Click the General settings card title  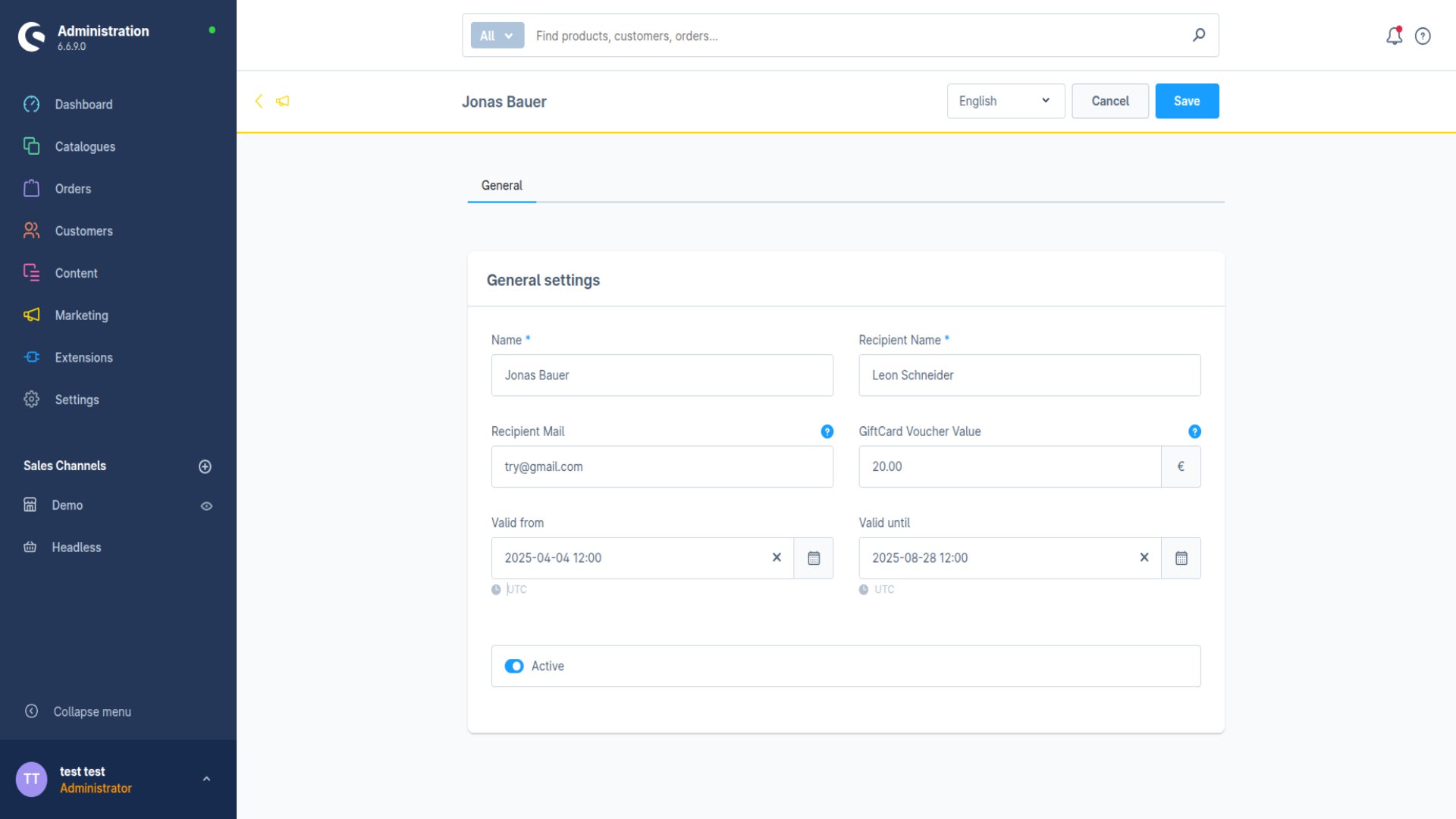tap(543, 281)
